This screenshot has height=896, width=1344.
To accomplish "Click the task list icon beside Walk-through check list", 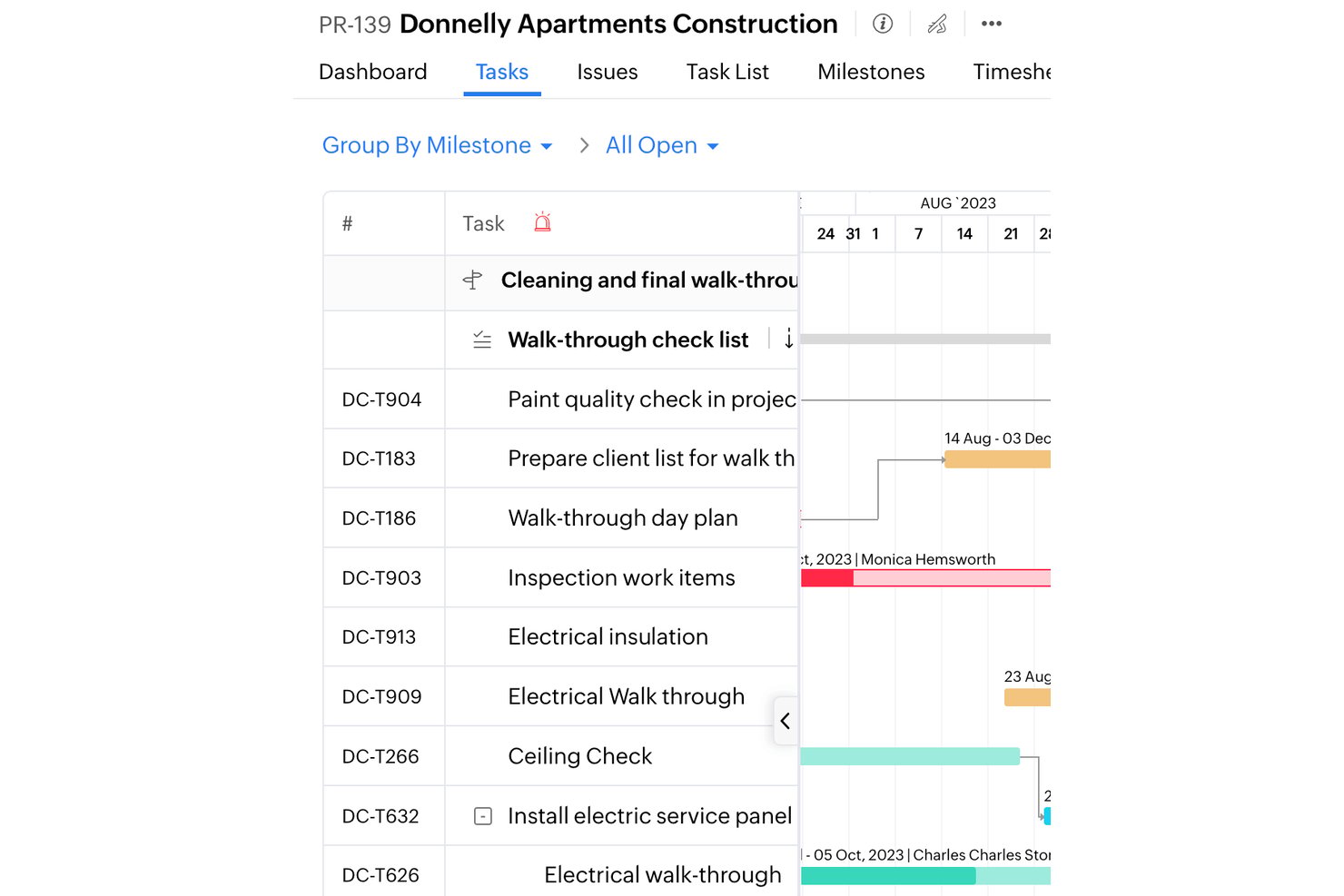I will 482,340.
